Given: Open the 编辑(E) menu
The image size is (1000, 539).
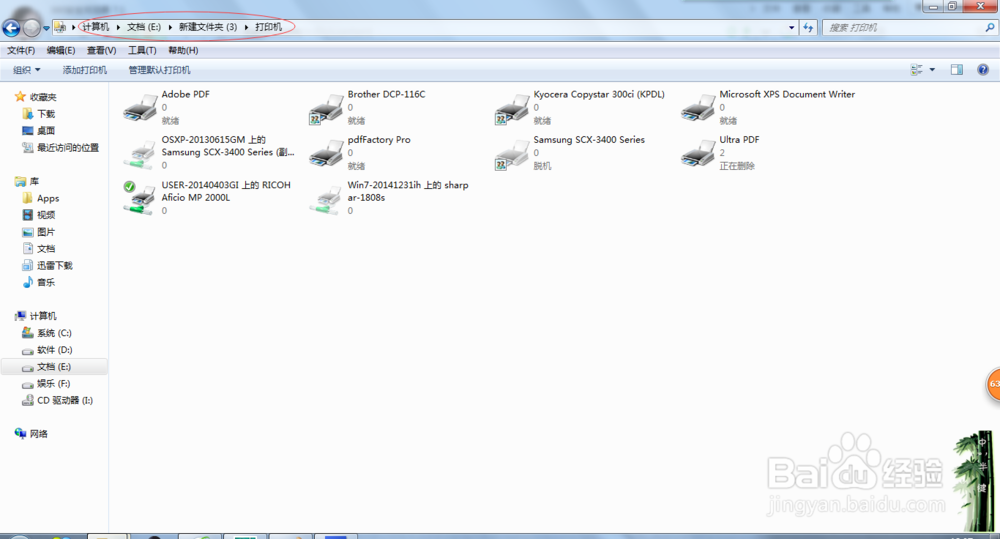Looking at the screenshot, I should tap(61, 50).
